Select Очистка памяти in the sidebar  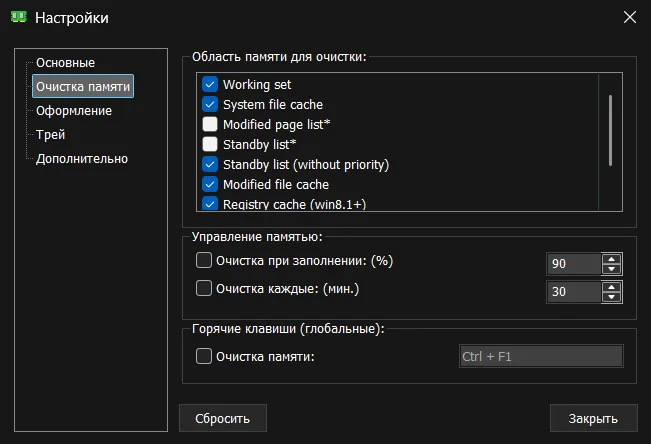(83, 87)
